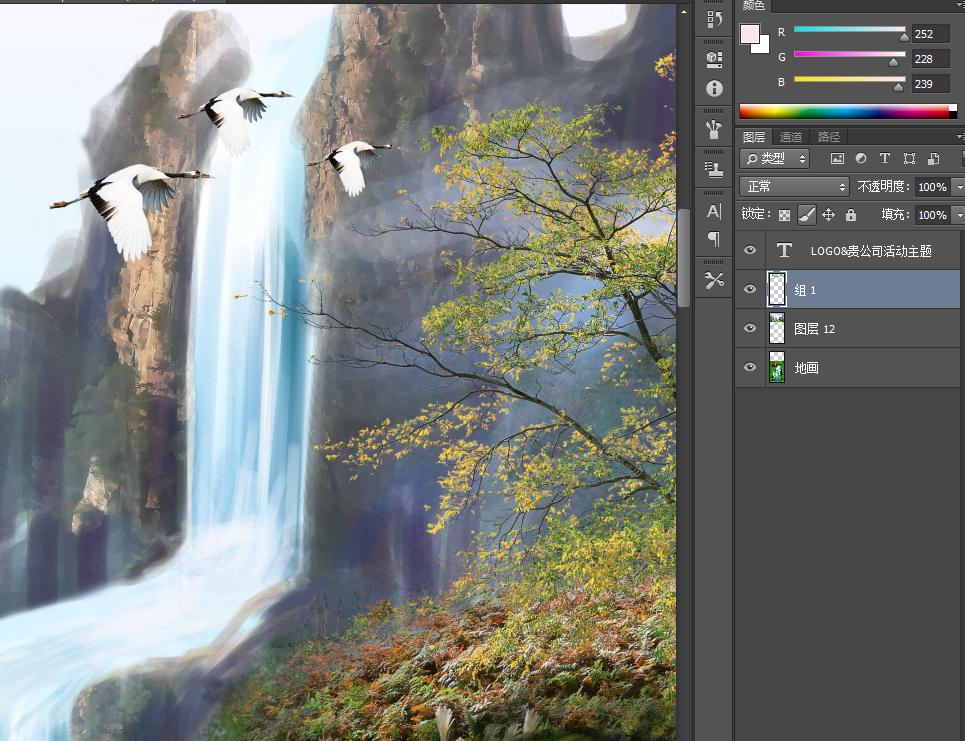Select the 组 1 layer name
Viewport: 965px width, 741px height.
[x=805, y=290]
